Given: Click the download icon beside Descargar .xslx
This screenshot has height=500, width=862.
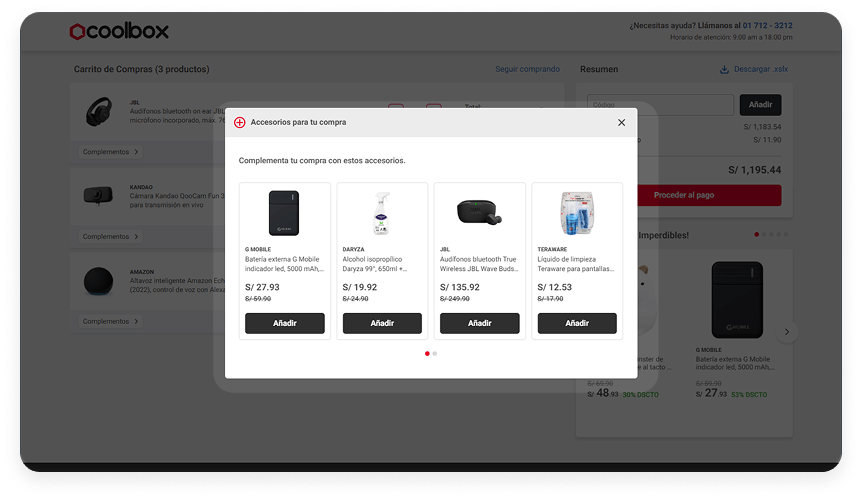Looking at the screenshot, I should tap(725, 70).
